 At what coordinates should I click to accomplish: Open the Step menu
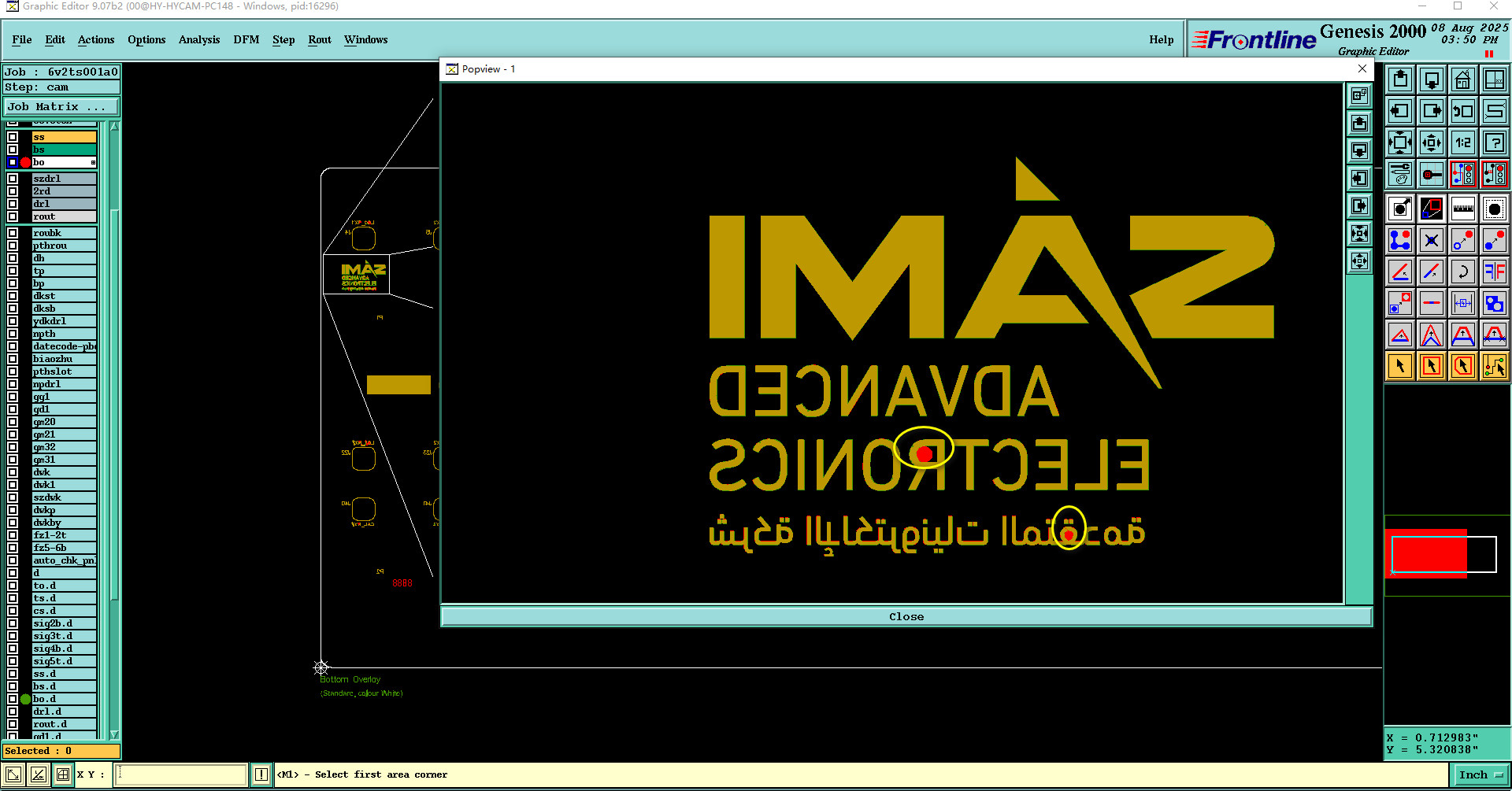coord(283,39)
